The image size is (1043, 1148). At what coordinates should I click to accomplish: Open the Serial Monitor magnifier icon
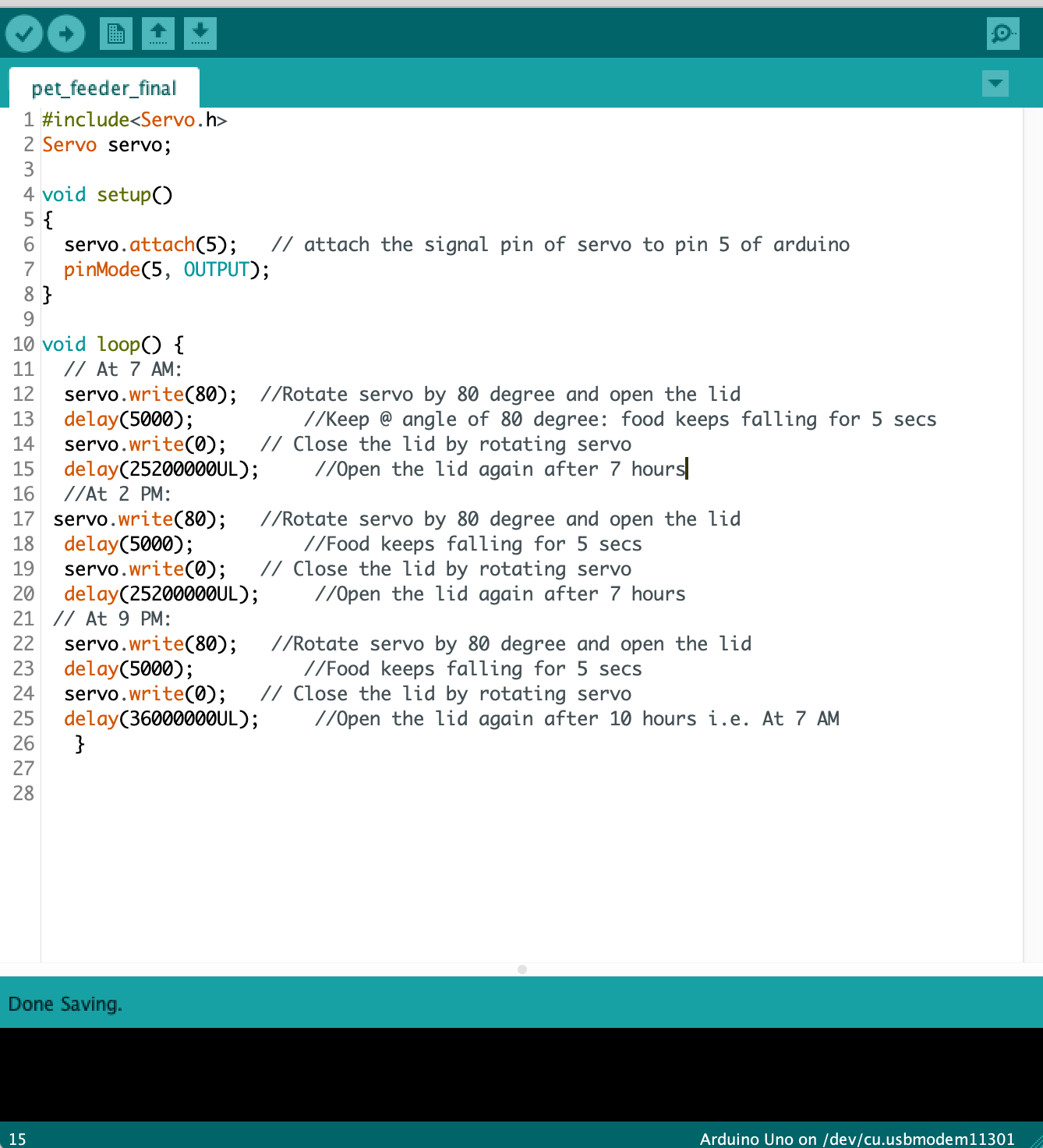coord(1002,34)
